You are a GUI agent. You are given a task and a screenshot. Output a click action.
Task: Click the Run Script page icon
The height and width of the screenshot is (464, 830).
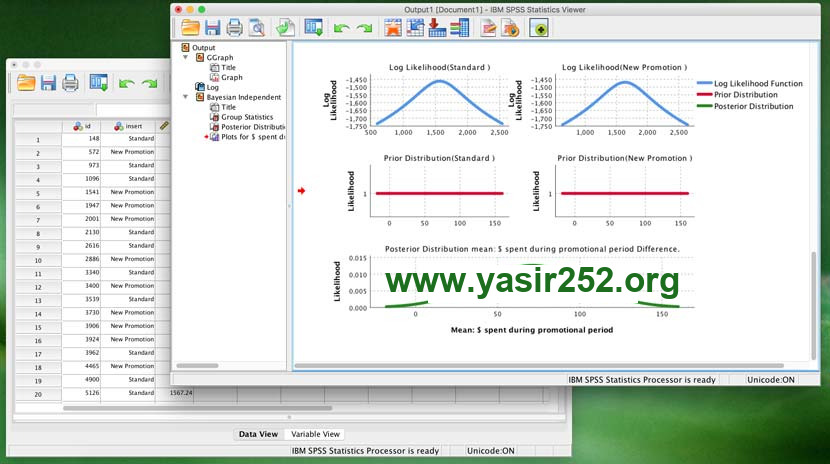(510, 28)
